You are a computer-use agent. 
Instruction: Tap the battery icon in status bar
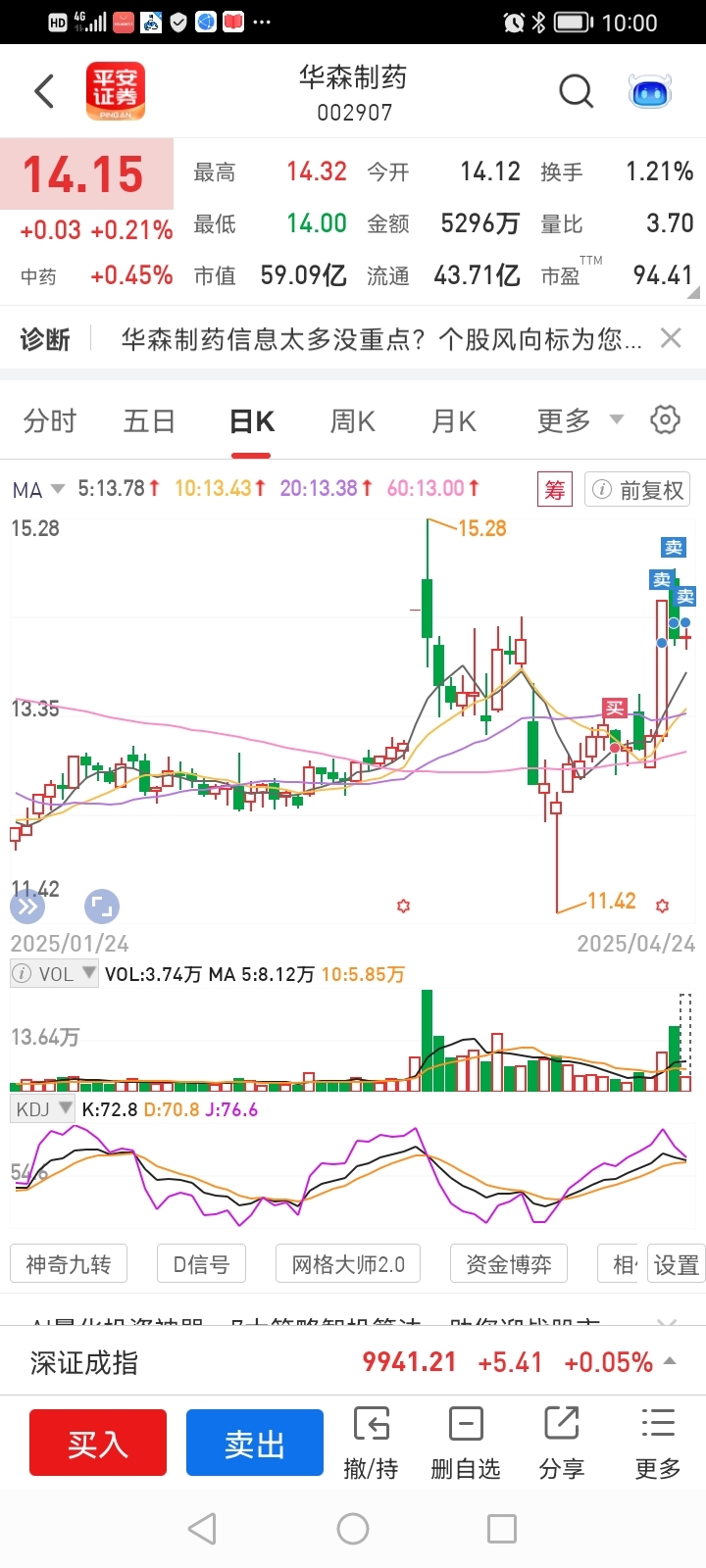coord(574,22)
